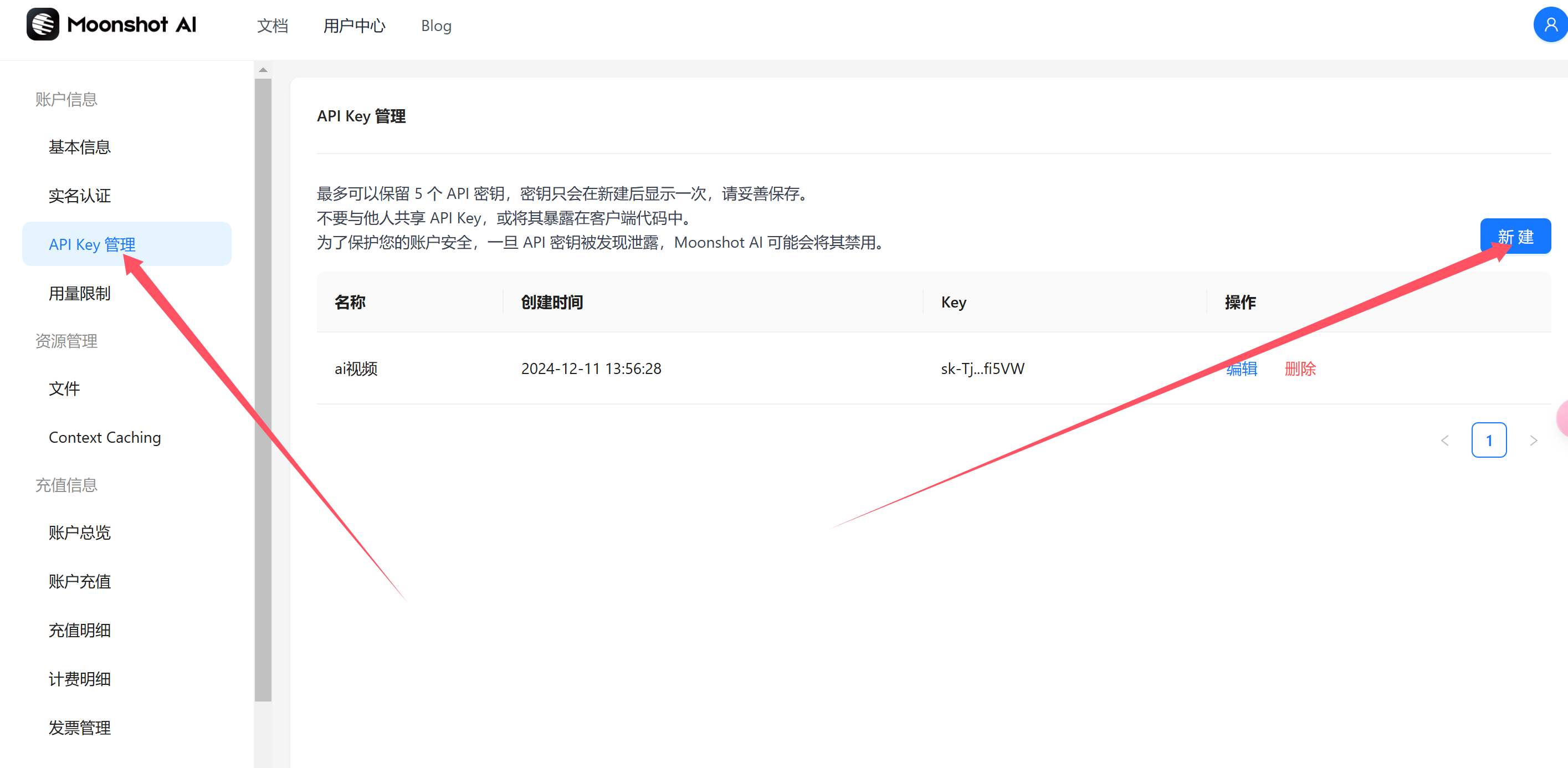Open the 文档 menu item
The width and height of the screenshot is (1568, 768).
(x=273, y=25)
